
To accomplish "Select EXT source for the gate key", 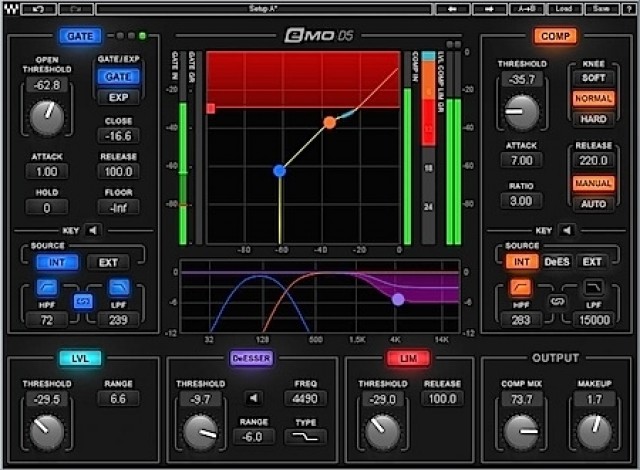I will 108,262.
